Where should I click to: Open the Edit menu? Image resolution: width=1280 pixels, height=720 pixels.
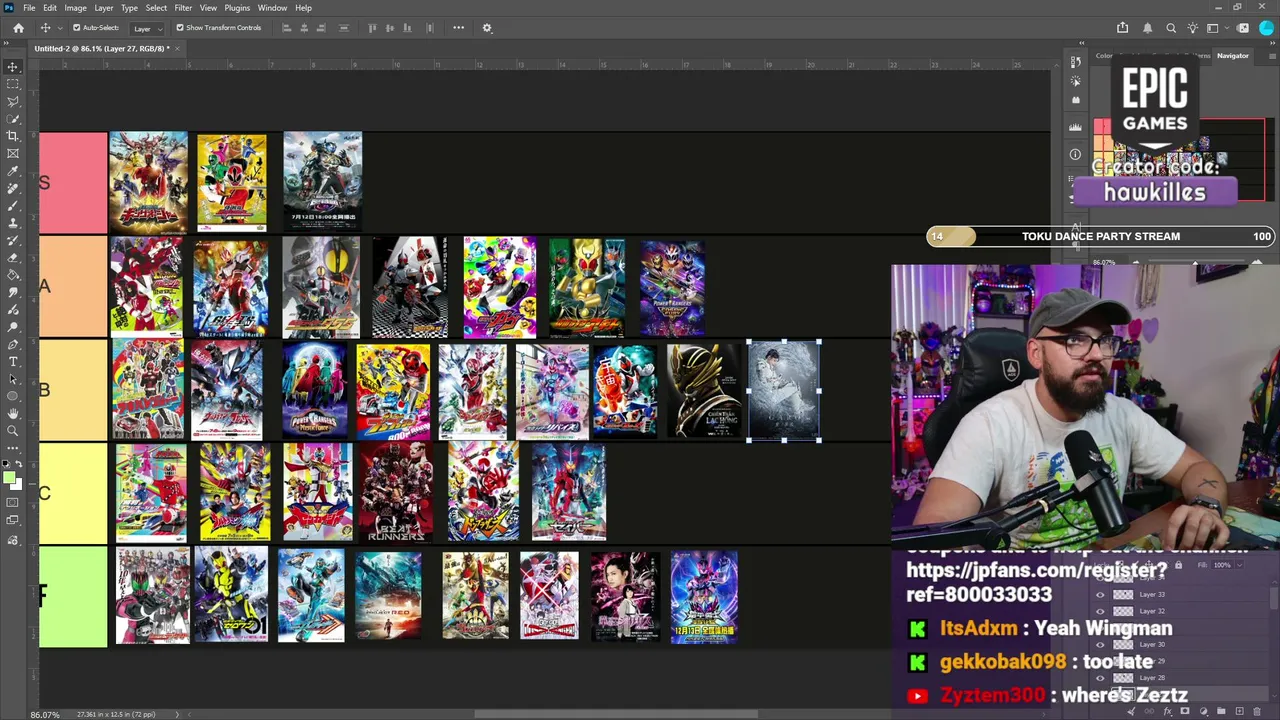click(x=50, y=8)
